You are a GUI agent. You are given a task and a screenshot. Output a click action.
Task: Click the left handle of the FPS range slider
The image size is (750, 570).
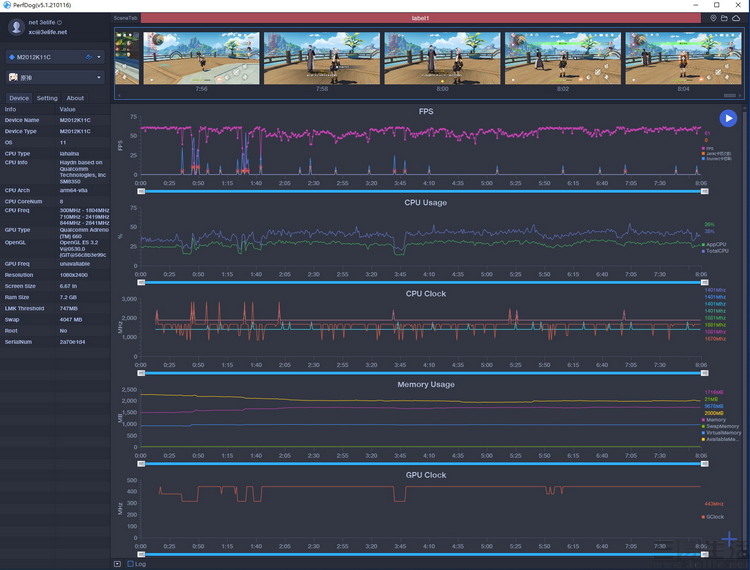pos(141,191)
